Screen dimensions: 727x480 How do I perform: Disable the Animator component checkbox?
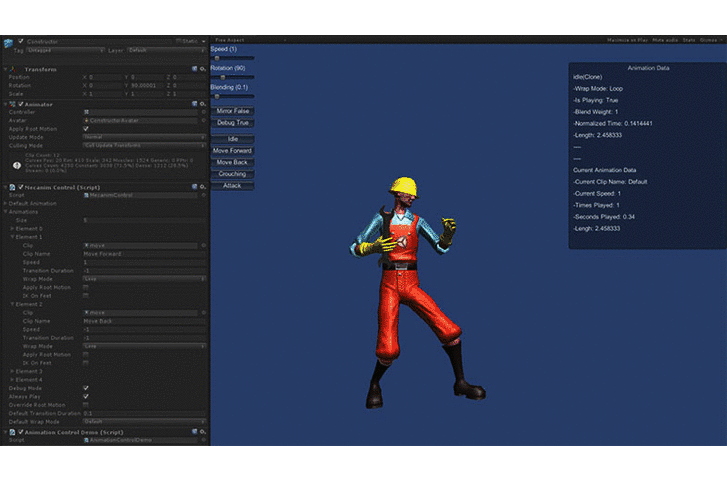point(20,104)
